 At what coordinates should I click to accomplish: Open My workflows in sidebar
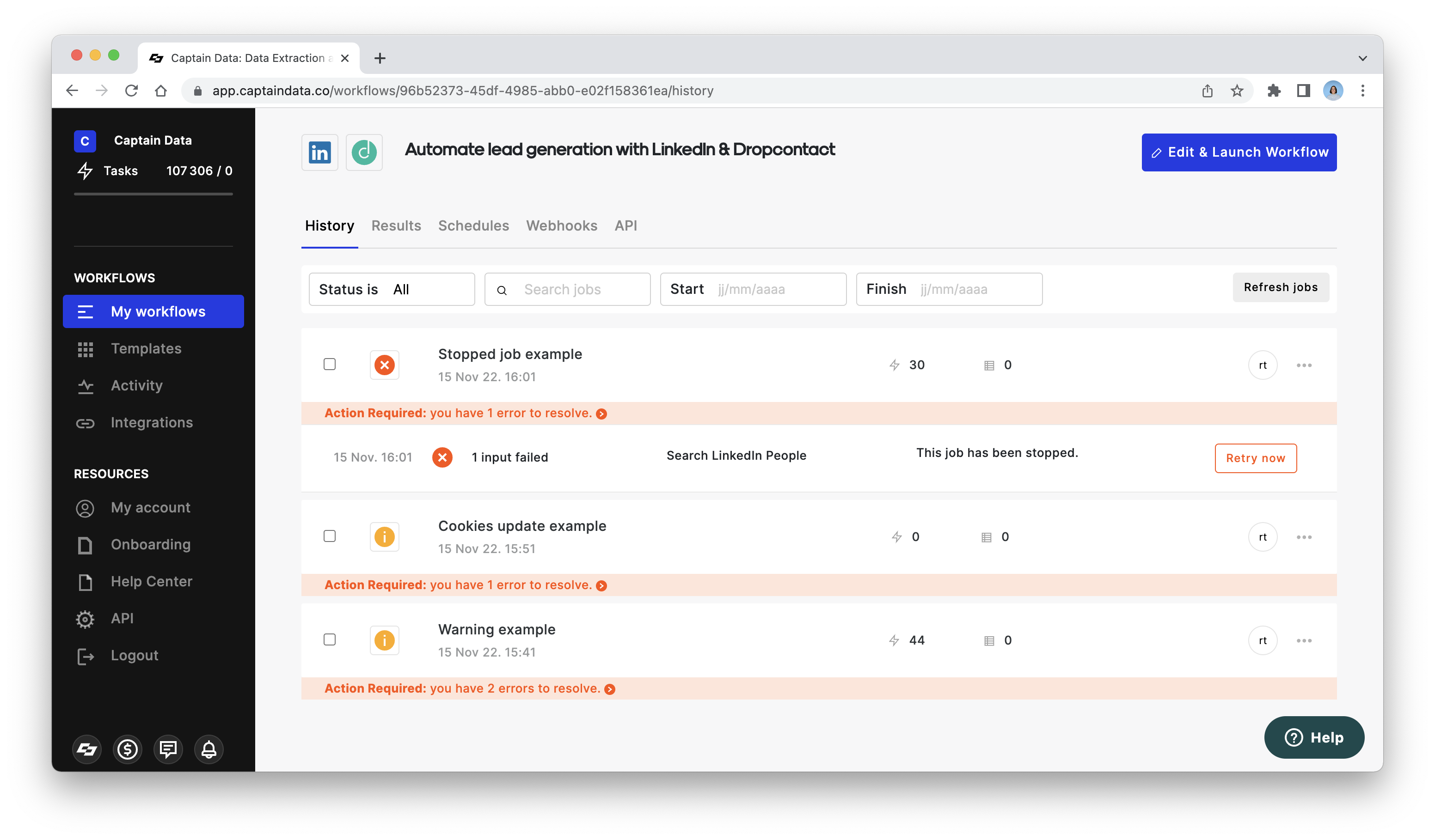(x=153, y=311)
